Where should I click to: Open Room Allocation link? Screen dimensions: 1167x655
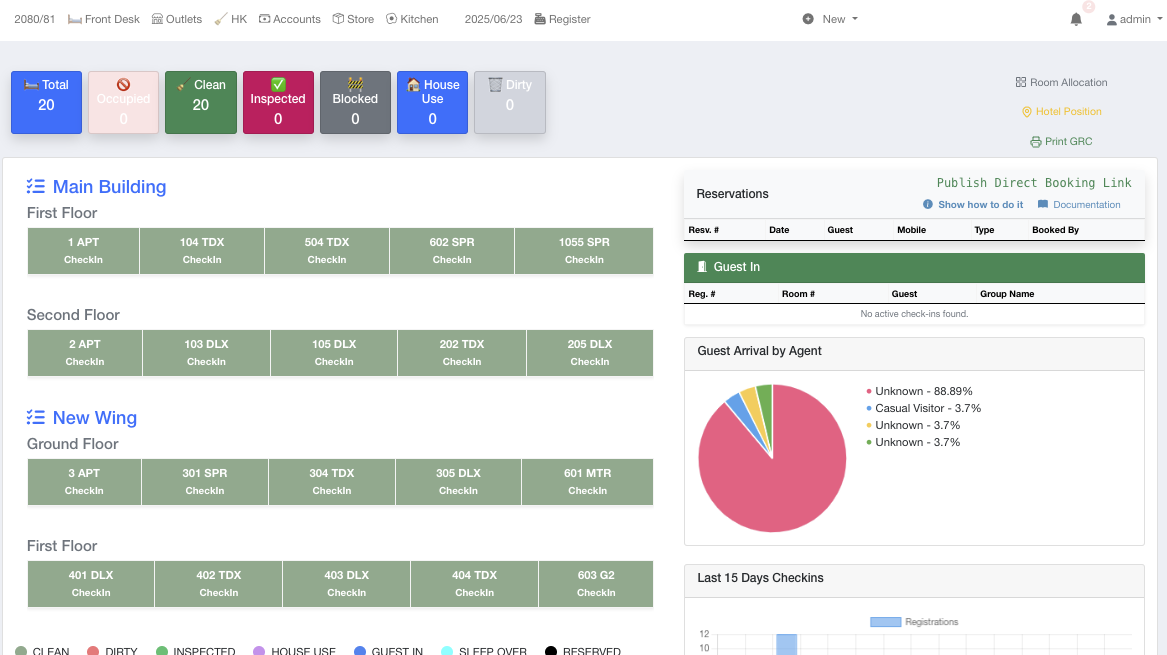(x=1061, y=83)
